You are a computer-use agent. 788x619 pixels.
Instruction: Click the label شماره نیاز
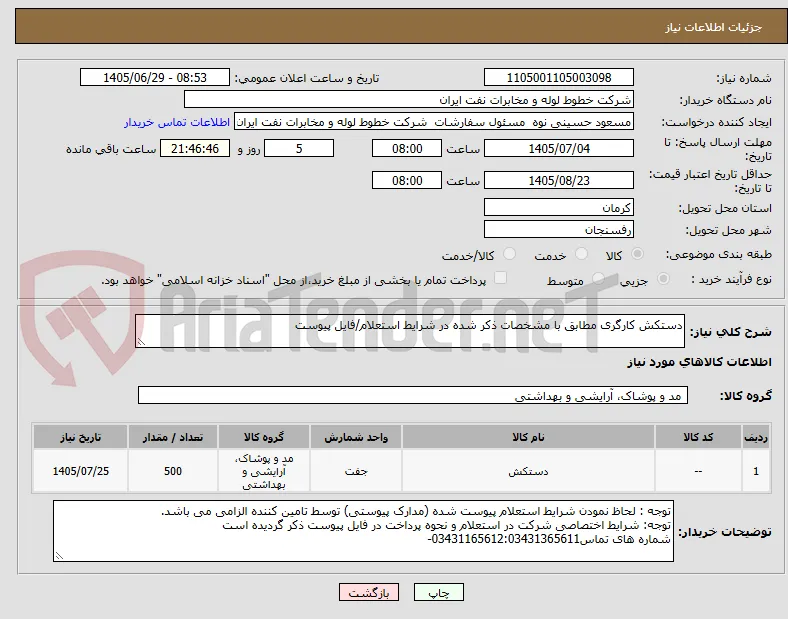[744, 78]
